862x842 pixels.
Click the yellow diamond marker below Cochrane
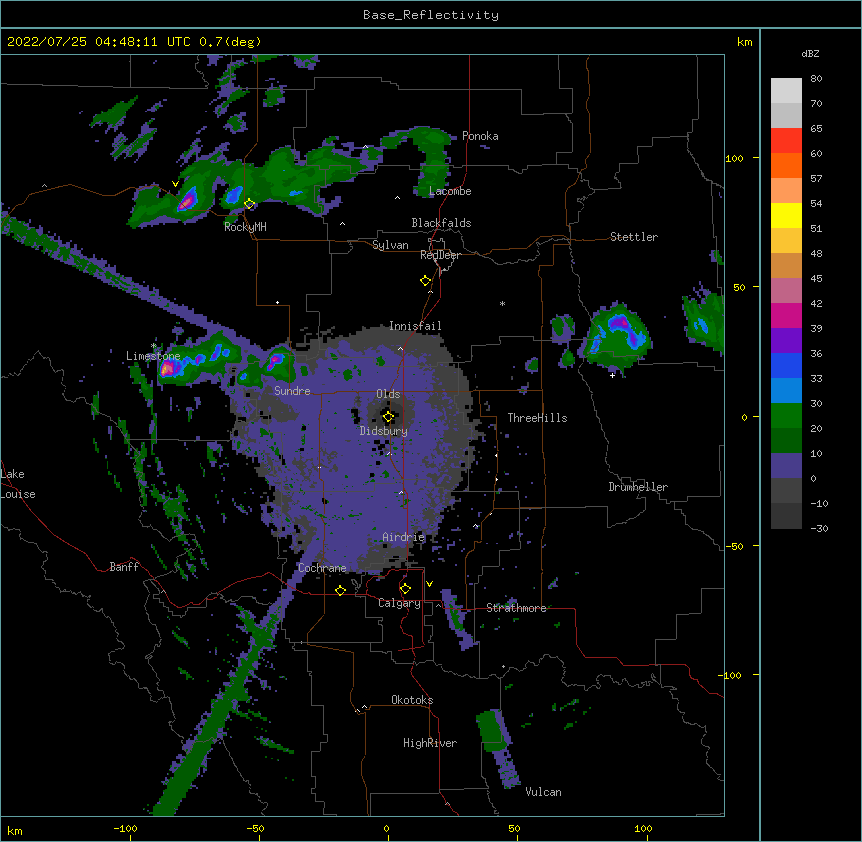click(x=340, y=590)
